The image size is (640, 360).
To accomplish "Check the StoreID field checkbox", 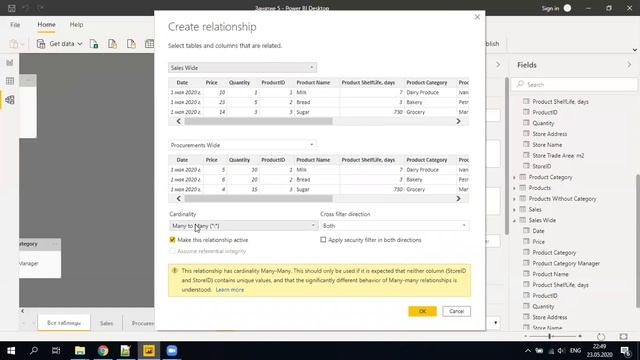I will [526, 166].
